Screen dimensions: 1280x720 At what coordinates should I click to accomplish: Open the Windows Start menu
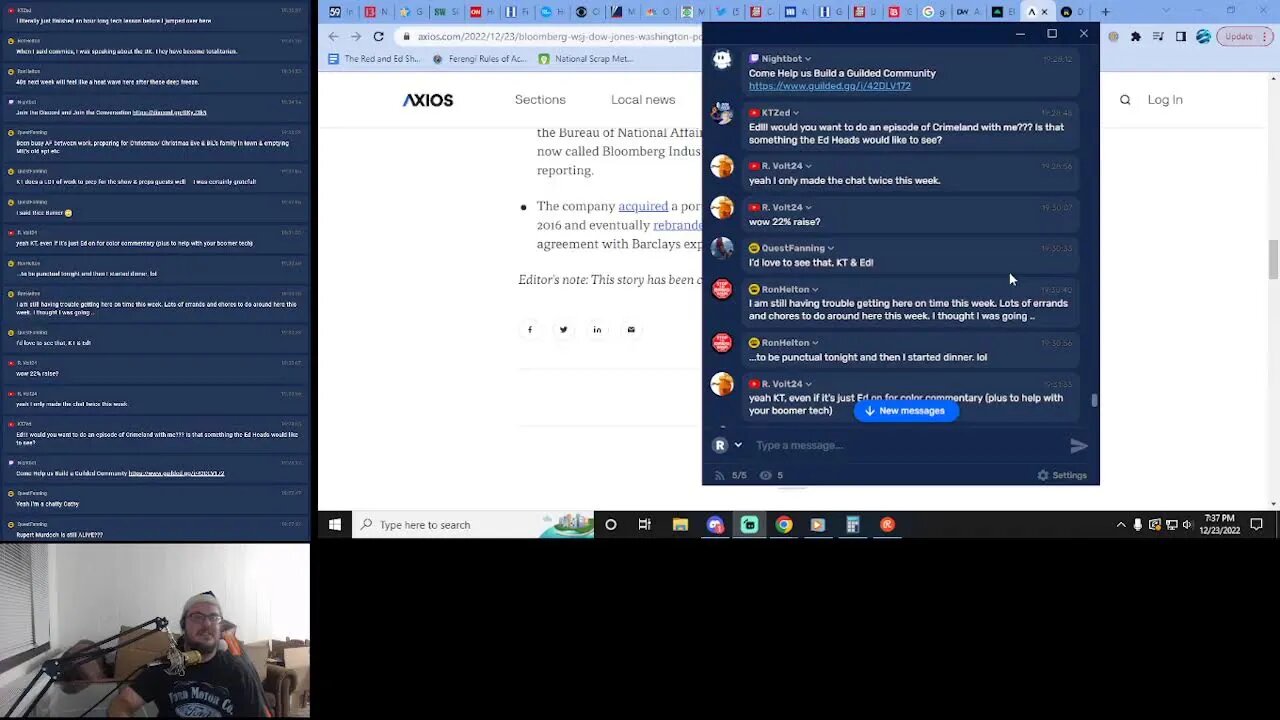pos(335,524)
